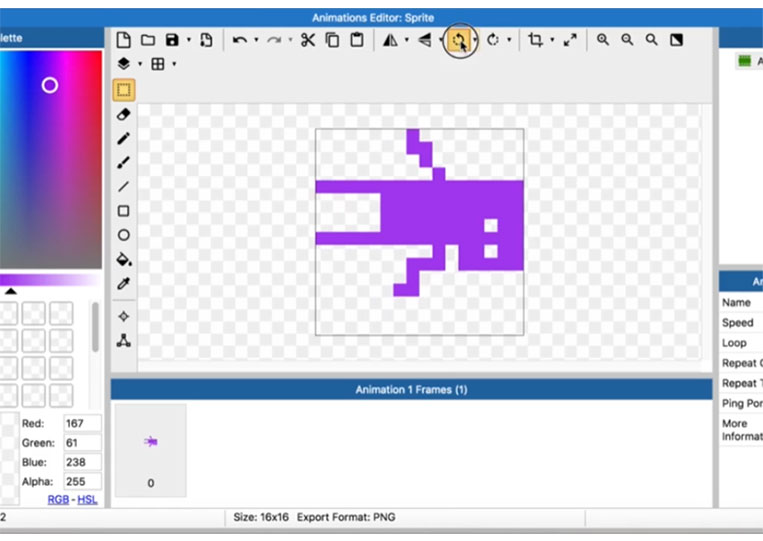Select the rectangle selection tool
The height and width of the screenshot is (541, 763).
pyautogui.click(x=124, y=90)
